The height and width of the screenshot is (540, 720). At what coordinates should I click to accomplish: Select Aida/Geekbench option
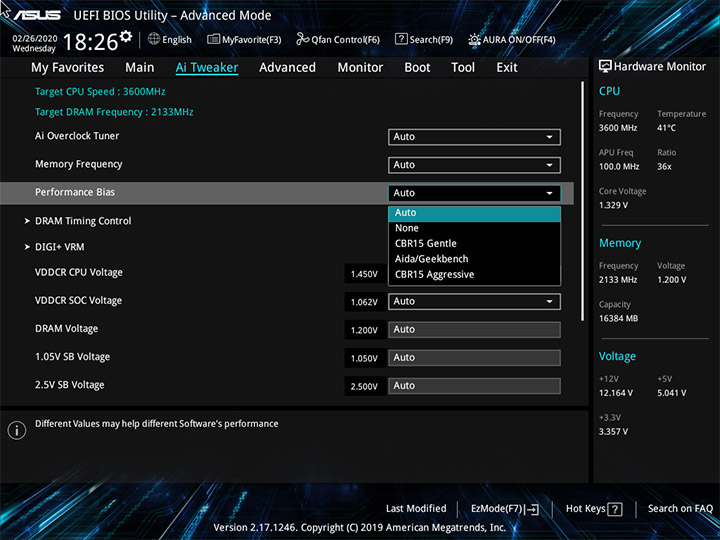(x=474, y=259)
